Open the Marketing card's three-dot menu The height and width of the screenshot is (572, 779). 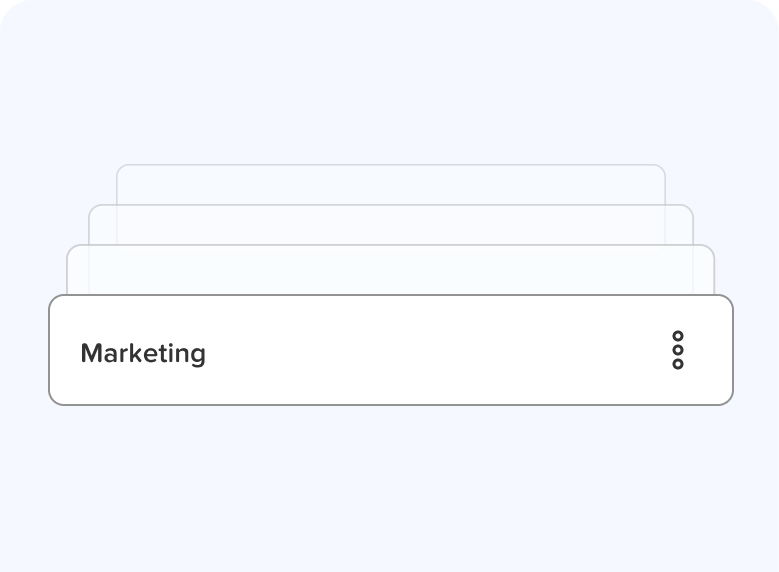[678, 350]
